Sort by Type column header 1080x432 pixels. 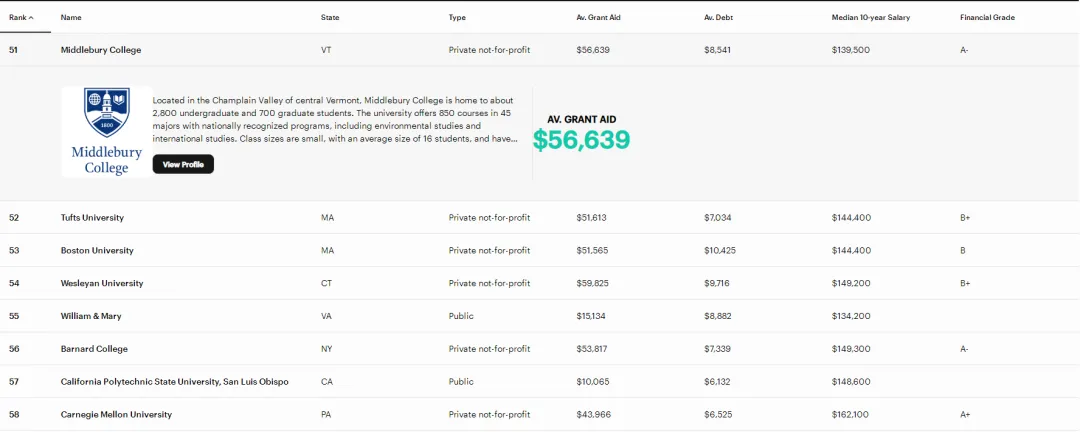(x=457, y=18)
